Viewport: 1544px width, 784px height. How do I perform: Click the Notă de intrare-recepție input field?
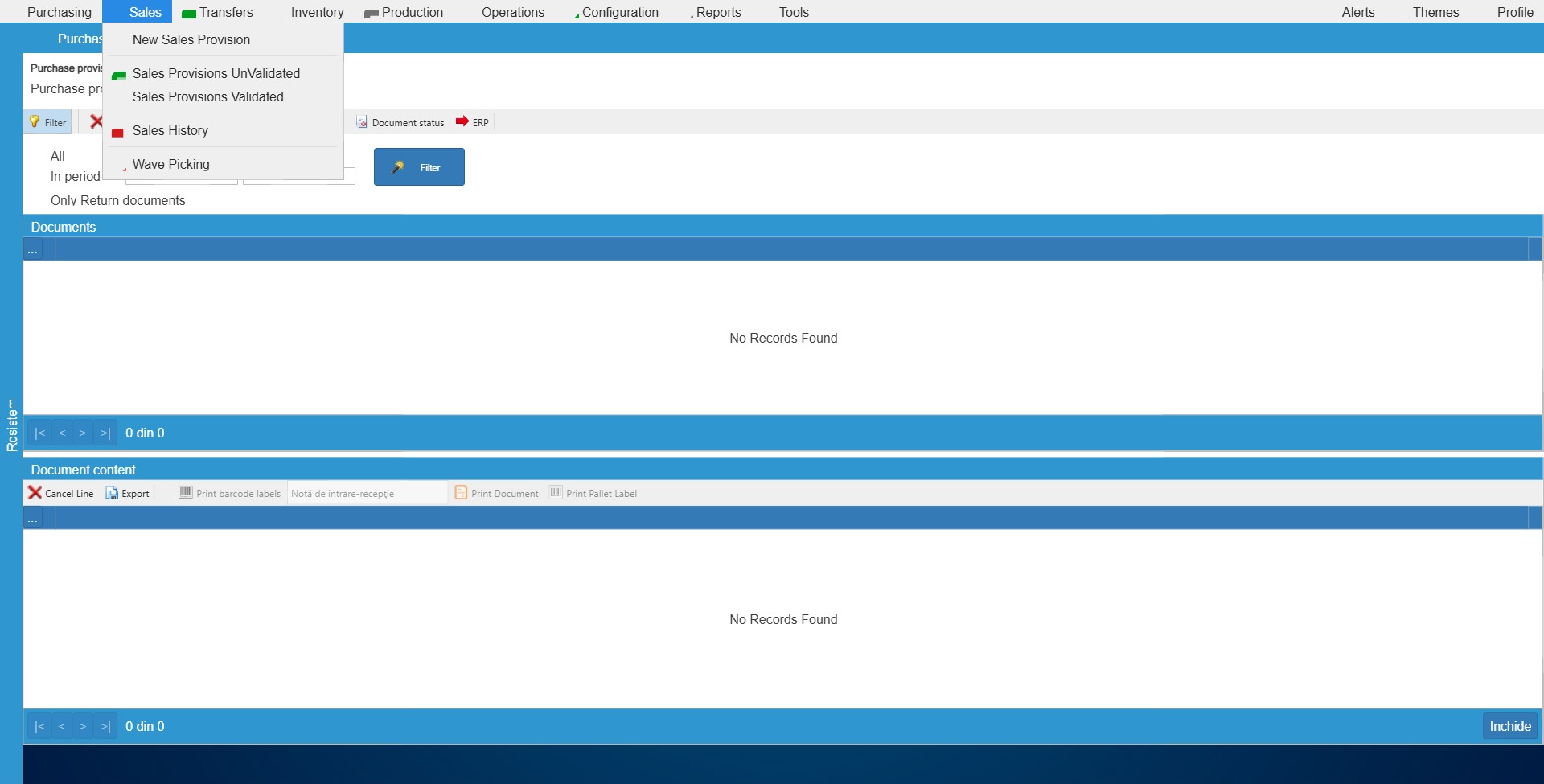click(366, 492)
